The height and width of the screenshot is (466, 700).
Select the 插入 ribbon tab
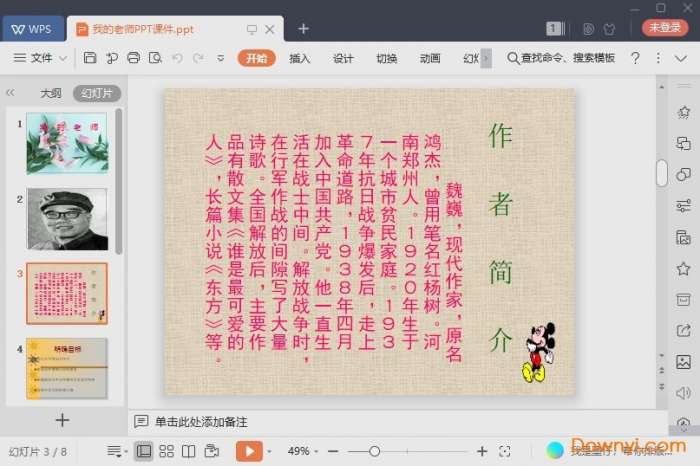click(300, 58)
